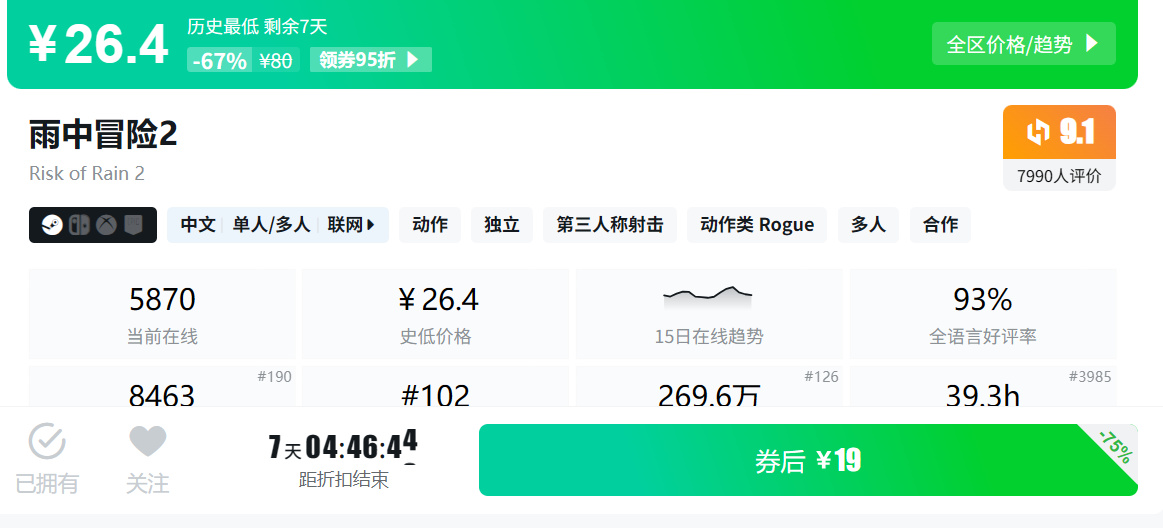Open the 9.1 rating score badge
This screenshot has height=528, width=1163.
[1059, 132]
